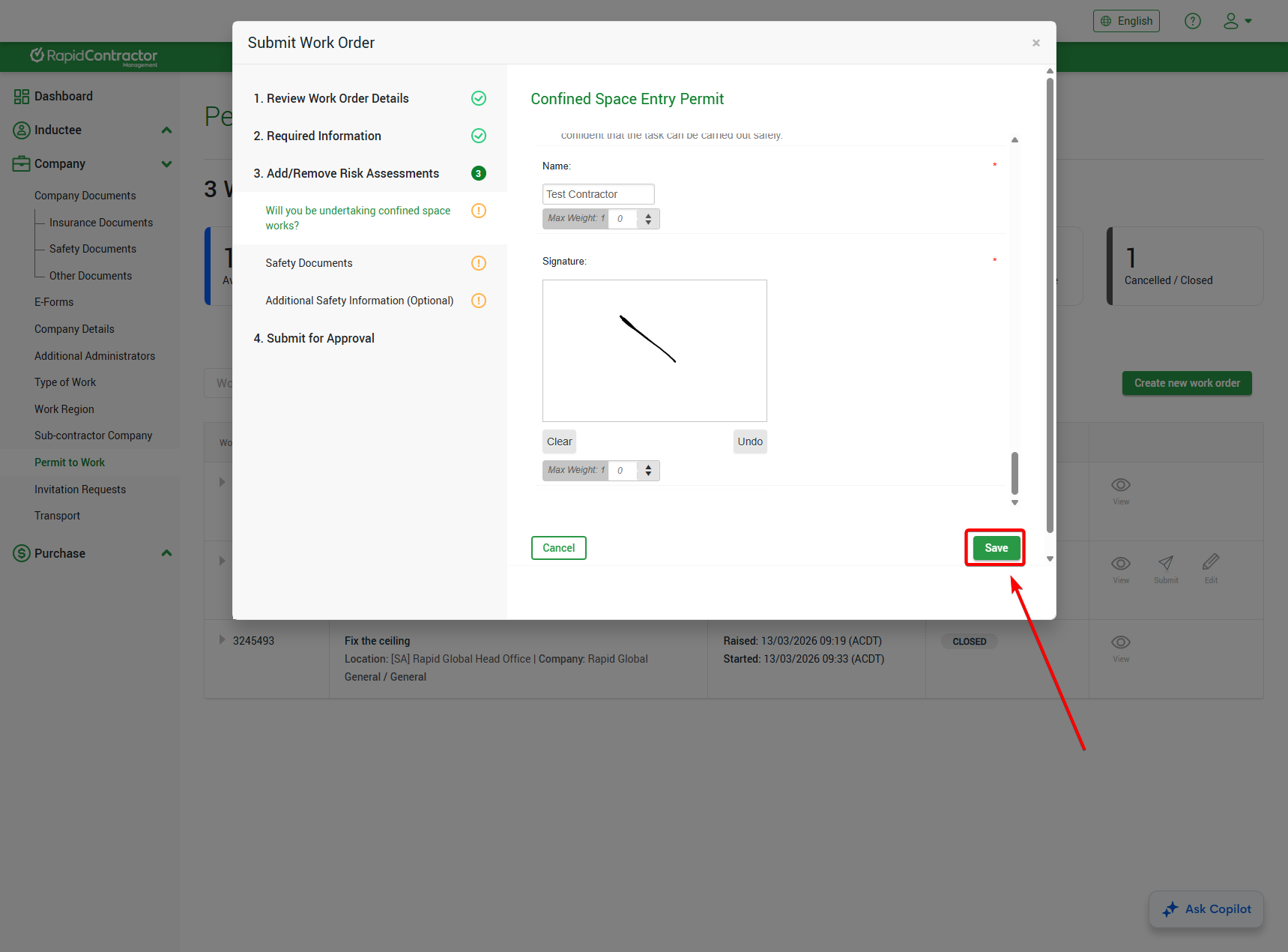Screen dimensions: 1288x952
Task: Open the user account menu icon
Action: pos(1237,21)
